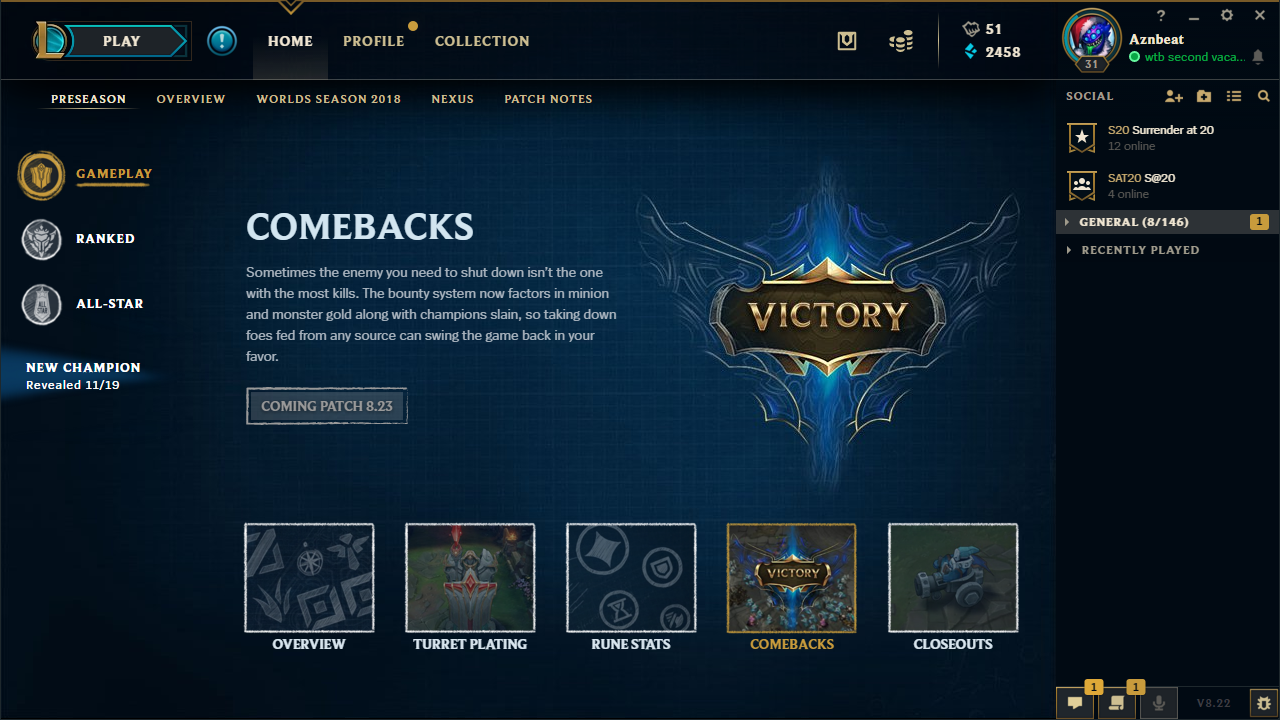Open the friend list view options icon
Screen dimensions: 1280x720
pos(1234,96)
